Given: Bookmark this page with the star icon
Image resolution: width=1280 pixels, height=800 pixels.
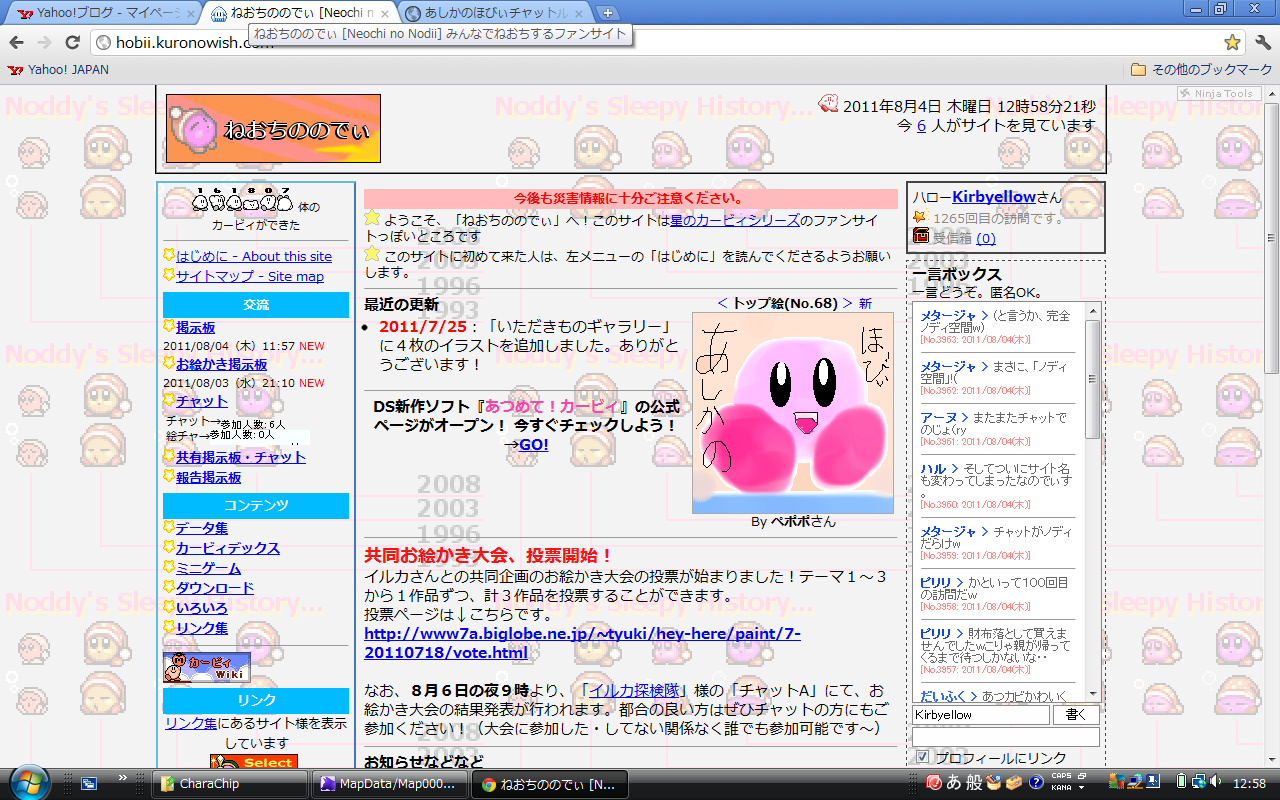Looking at the screenshot, I should tap(1232, 42).
